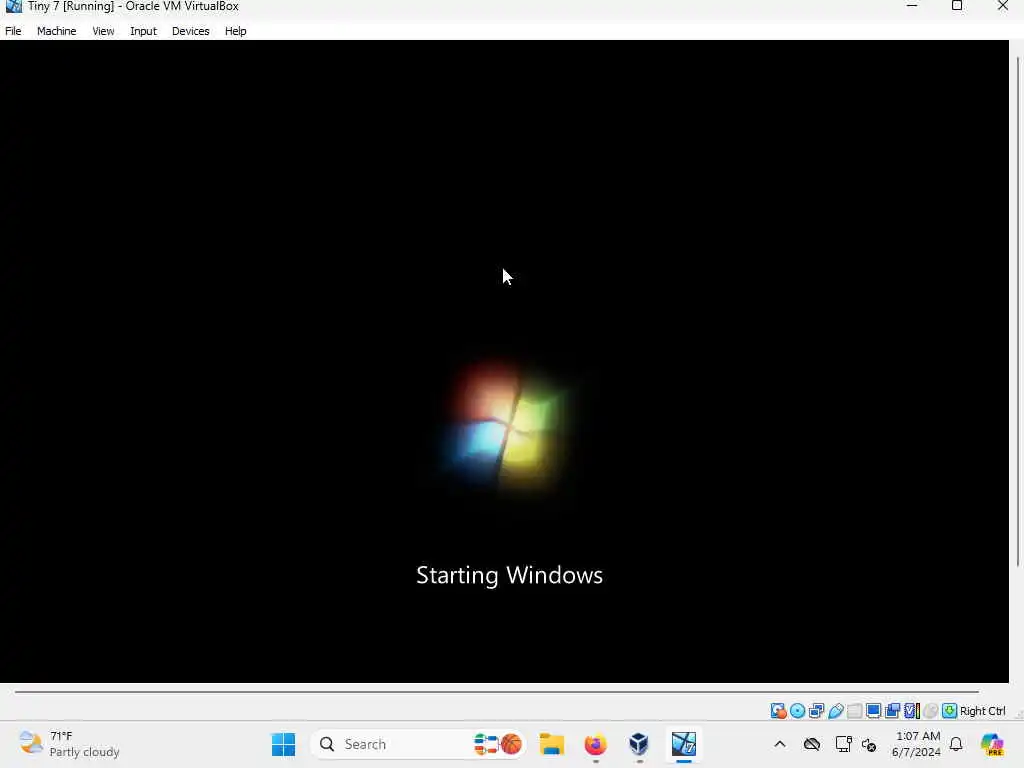1024x768 pixels.
Task: Open the clock showing 1:07 AM
Action: click(x=916, y=744)
